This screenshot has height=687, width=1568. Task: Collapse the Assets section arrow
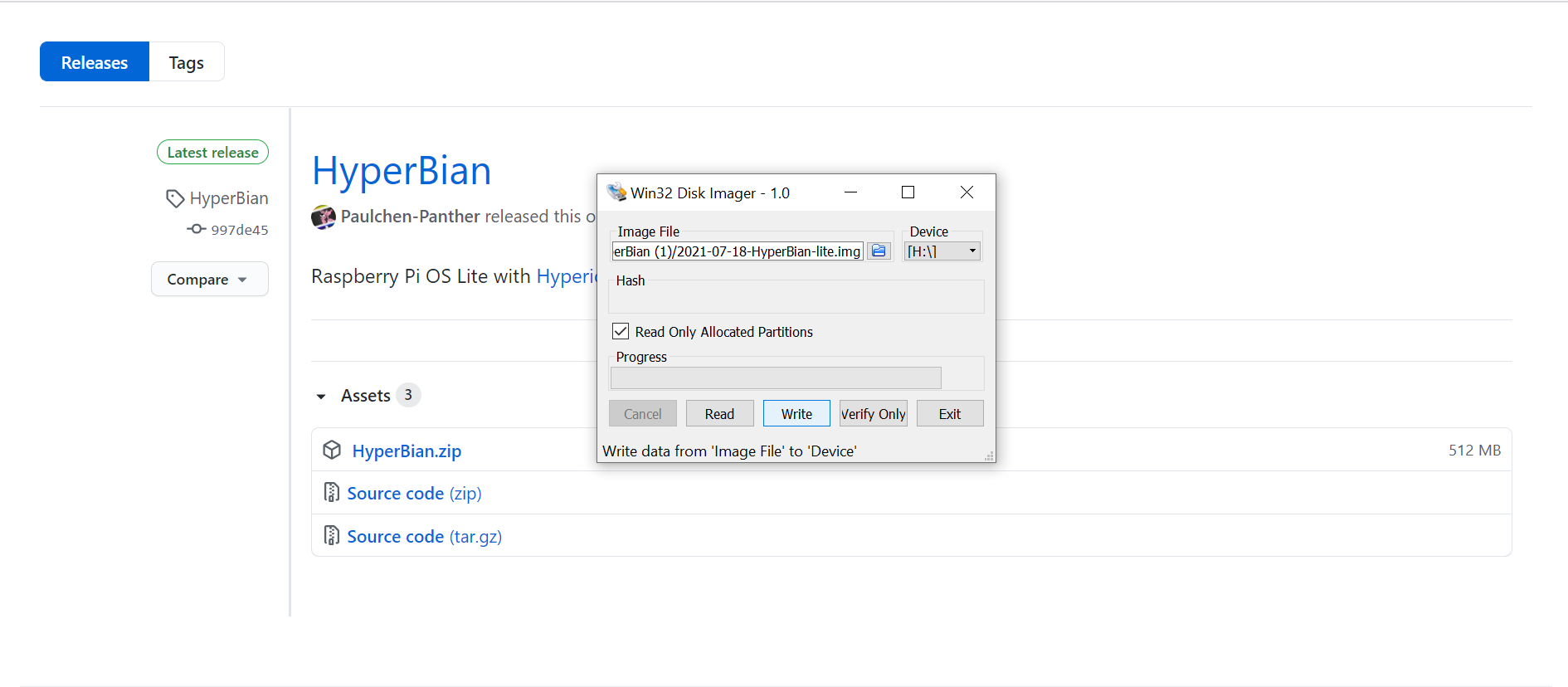pyautogui.click(x=321, y=397)
